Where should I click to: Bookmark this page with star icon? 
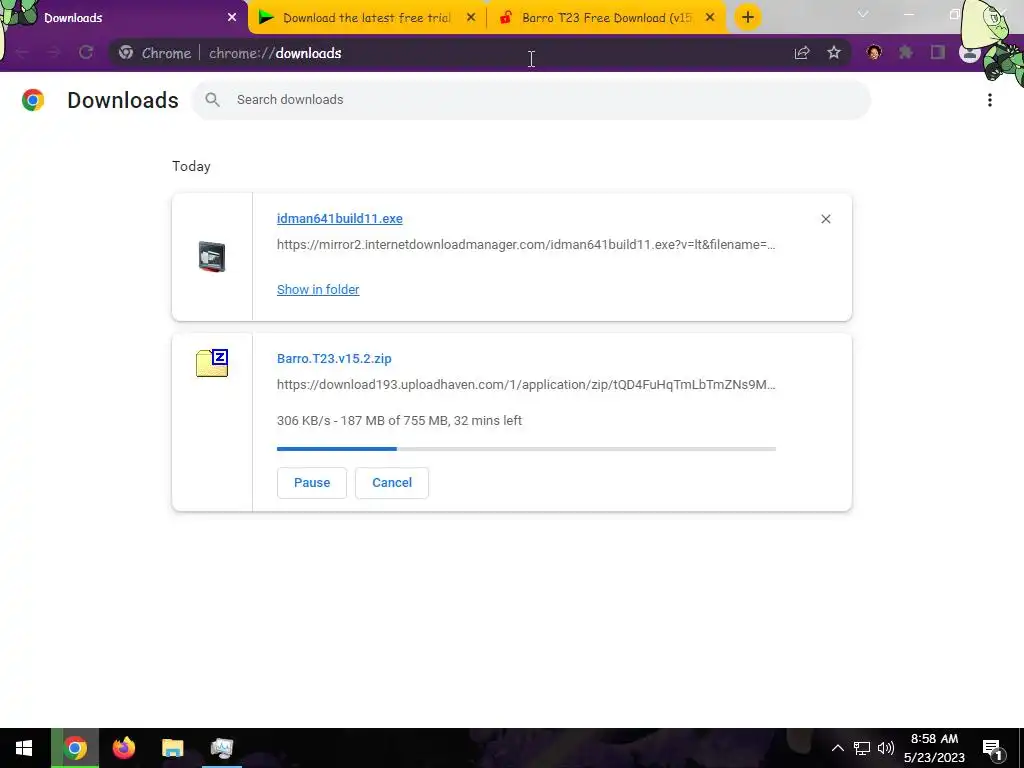834,53
